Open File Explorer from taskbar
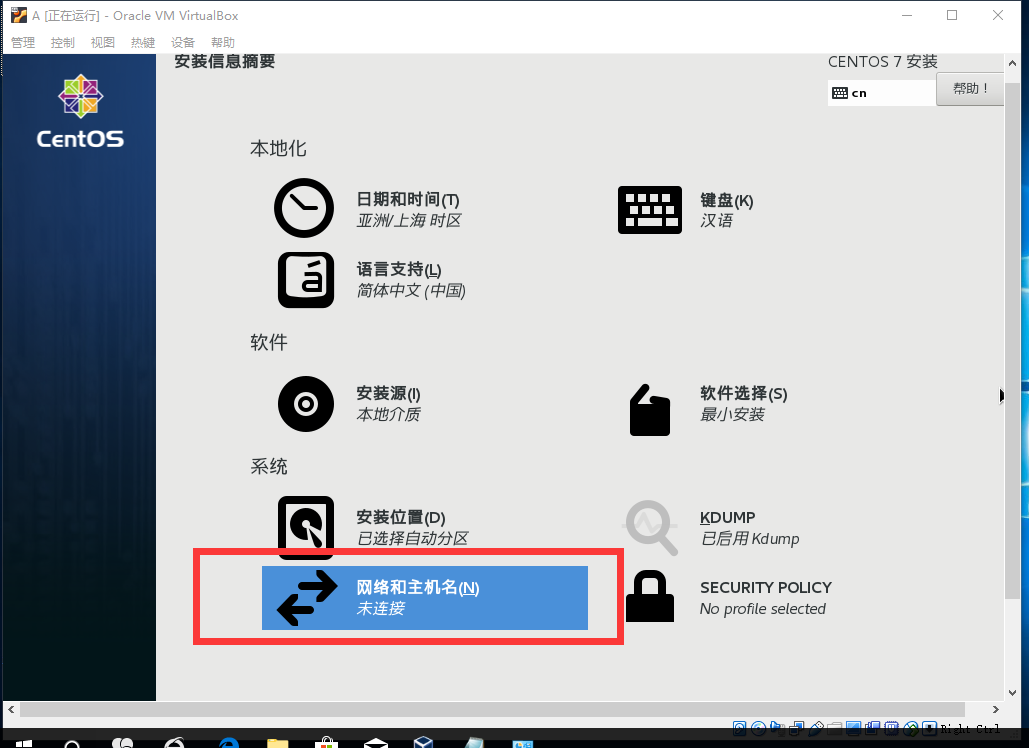The height and width of the screenshot is (748, 1029). click(278, 743)
